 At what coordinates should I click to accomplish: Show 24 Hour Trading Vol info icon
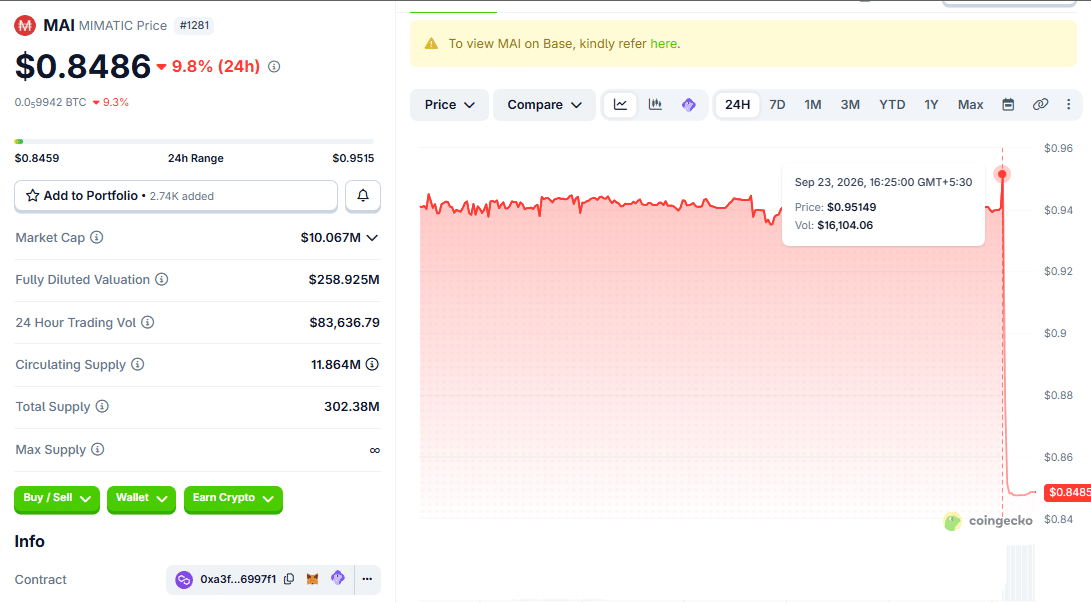[148, 322]
